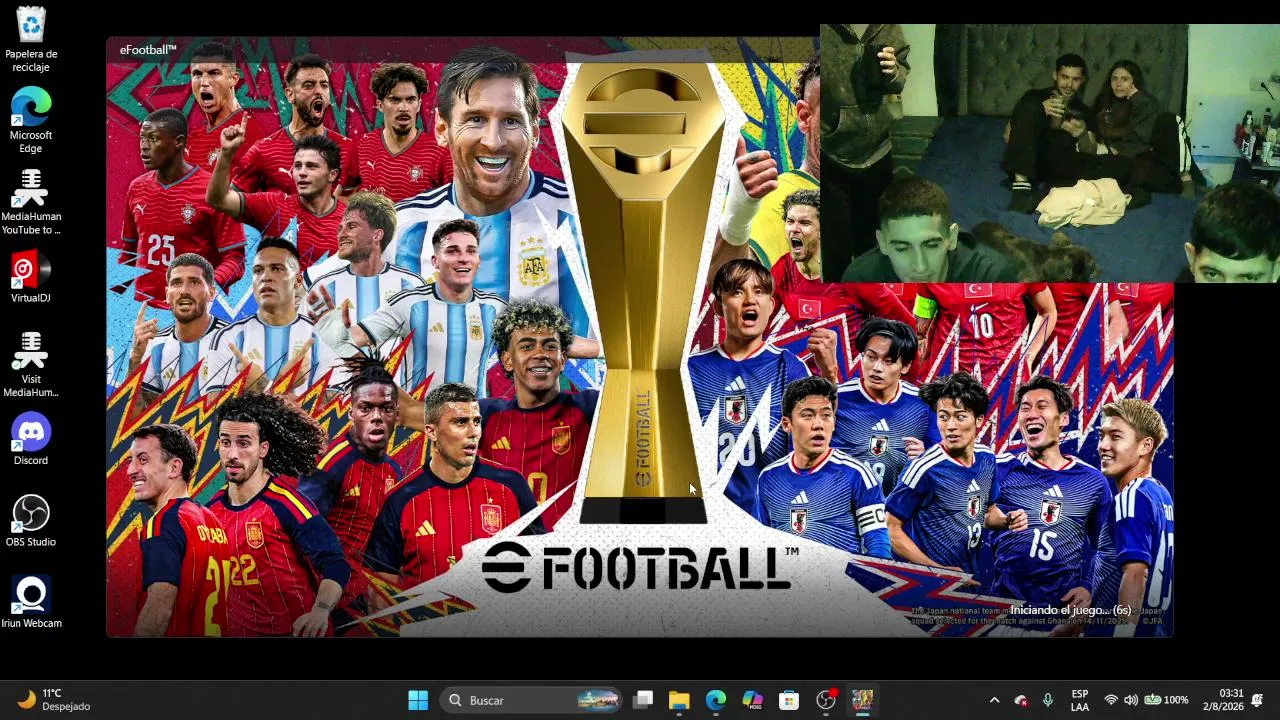The width and height of the screenshot is (1280, 720).
Task: Open the Visit MediaHuman desktop shortcut
Action: pyautogui.click(x=31, y=365)
